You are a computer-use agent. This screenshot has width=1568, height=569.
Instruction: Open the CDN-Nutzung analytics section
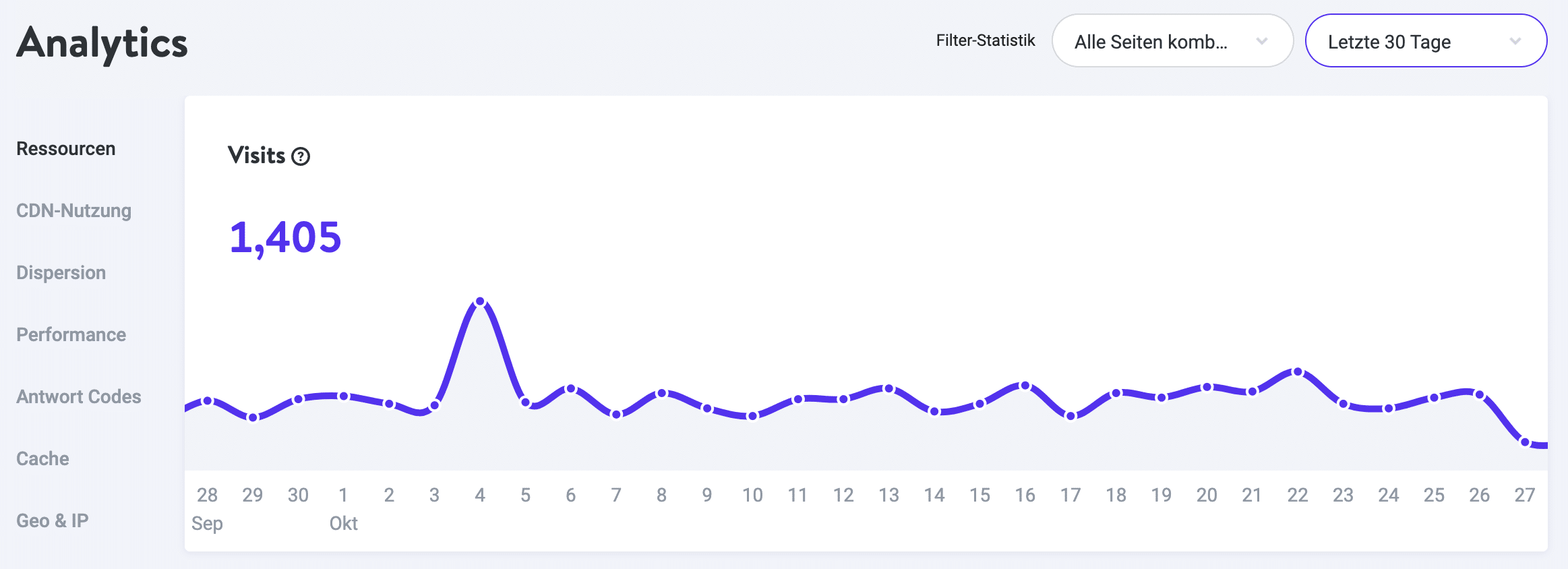[x=74, y=210]
